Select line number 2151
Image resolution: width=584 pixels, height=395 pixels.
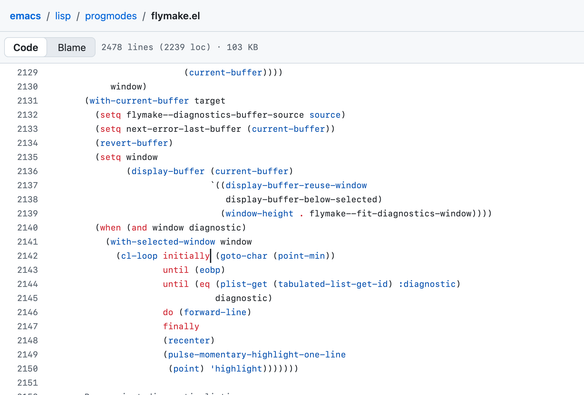[28, 383]
